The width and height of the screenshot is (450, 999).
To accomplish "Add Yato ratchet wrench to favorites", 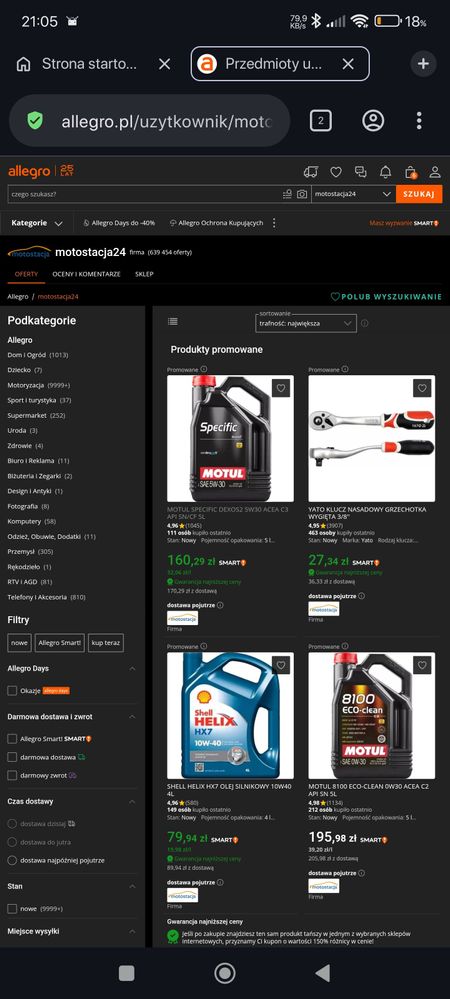I will [x=422, y=388].
